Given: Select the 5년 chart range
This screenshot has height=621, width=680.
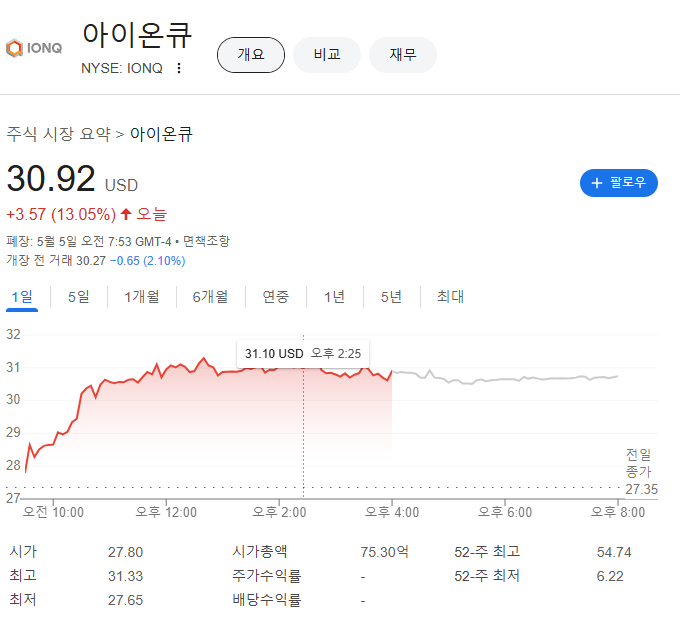Looking at the screenshot, I should click(391, 297).
